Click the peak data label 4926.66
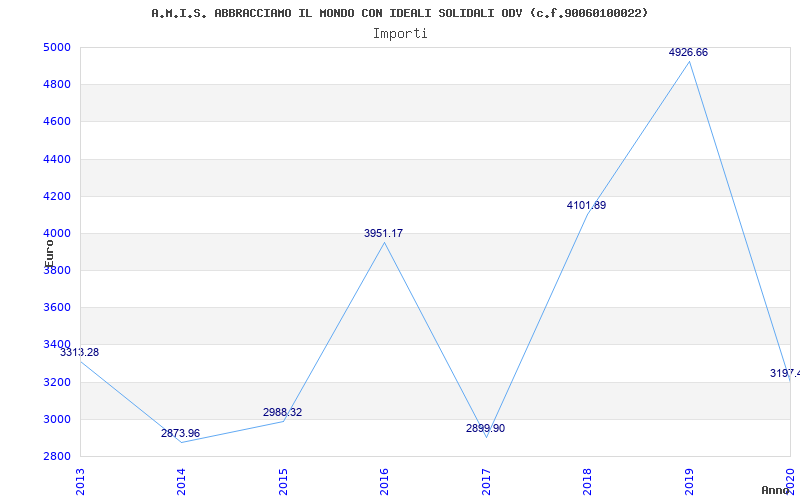The height and width of the screenshot is (500, 800). [689, 52]
